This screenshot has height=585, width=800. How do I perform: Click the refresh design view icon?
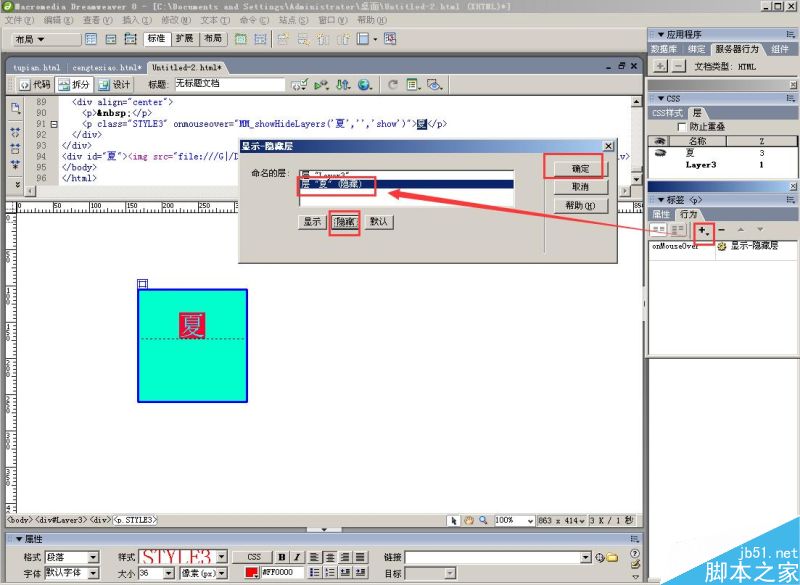[392, 85]
